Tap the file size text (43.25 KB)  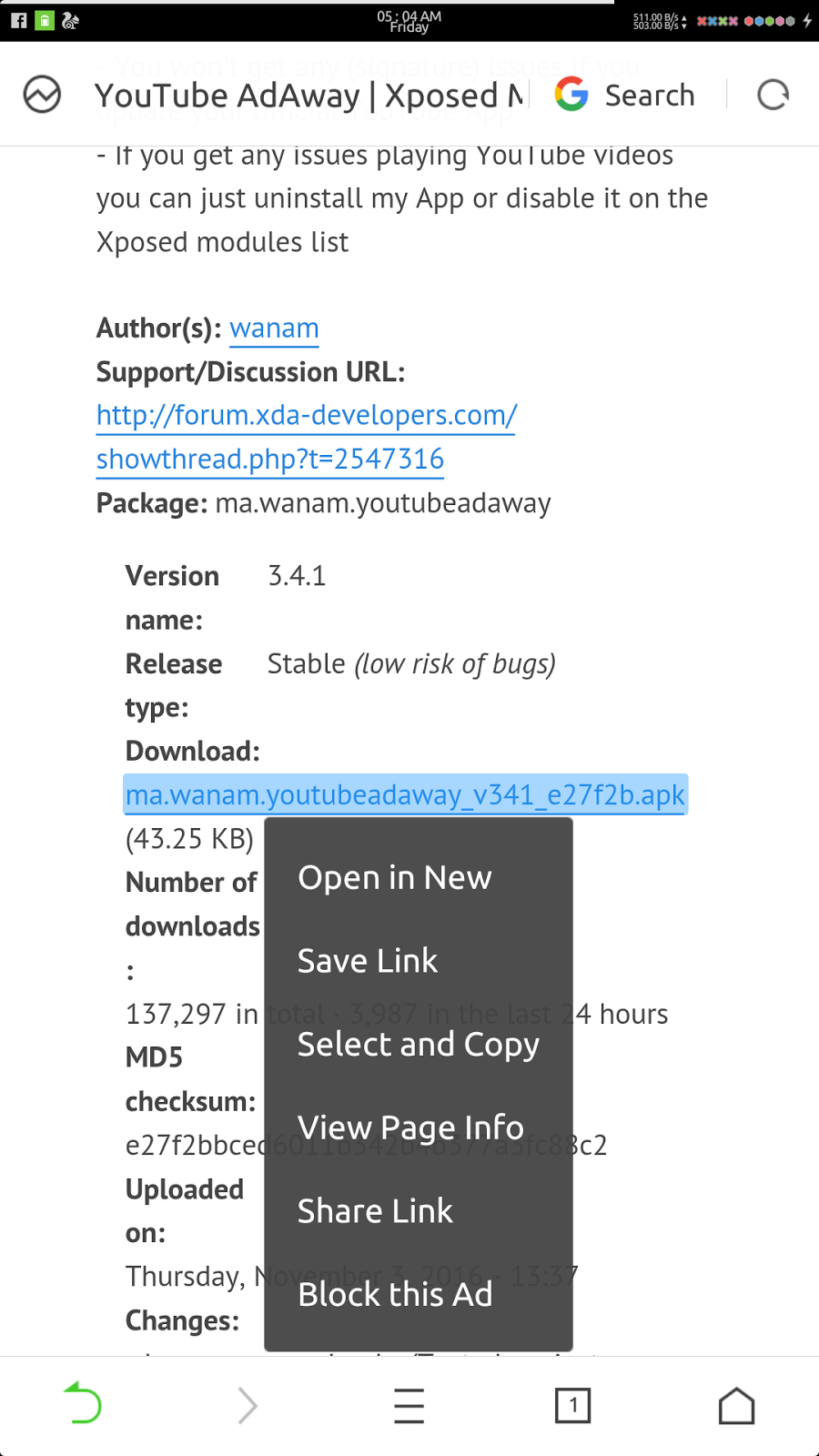coord(189,839)
